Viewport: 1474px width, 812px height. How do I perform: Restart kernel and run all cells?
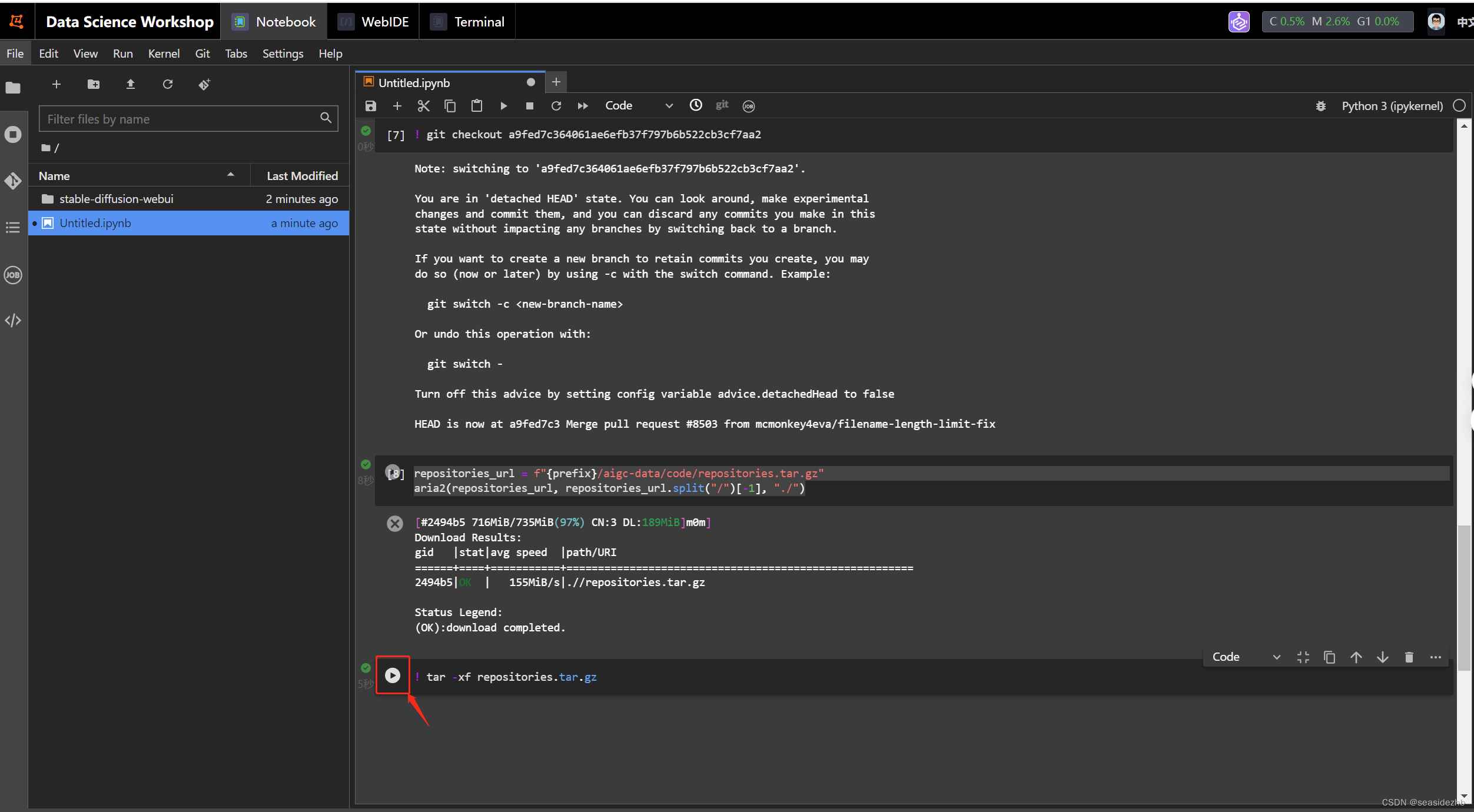[583, 106]
